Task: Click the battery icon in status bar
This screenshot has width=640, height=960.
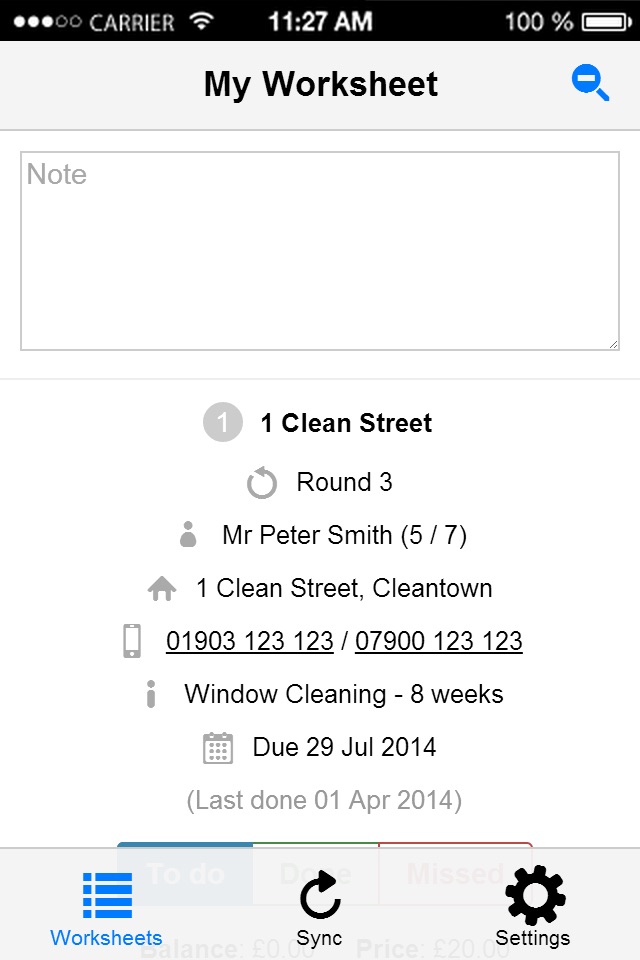Action: point(608,21)
